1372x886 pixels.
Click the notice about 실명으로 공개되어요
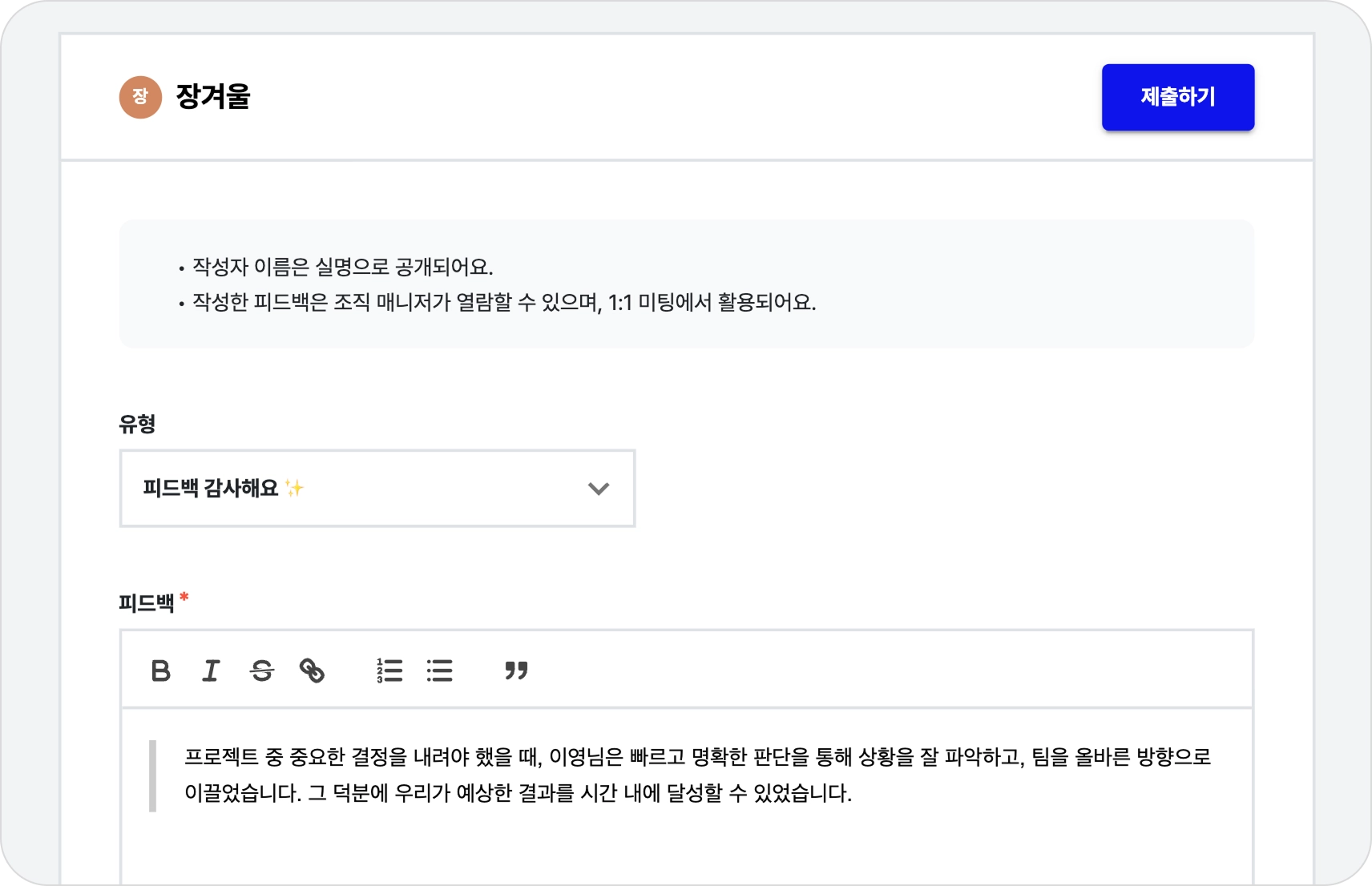343,267
